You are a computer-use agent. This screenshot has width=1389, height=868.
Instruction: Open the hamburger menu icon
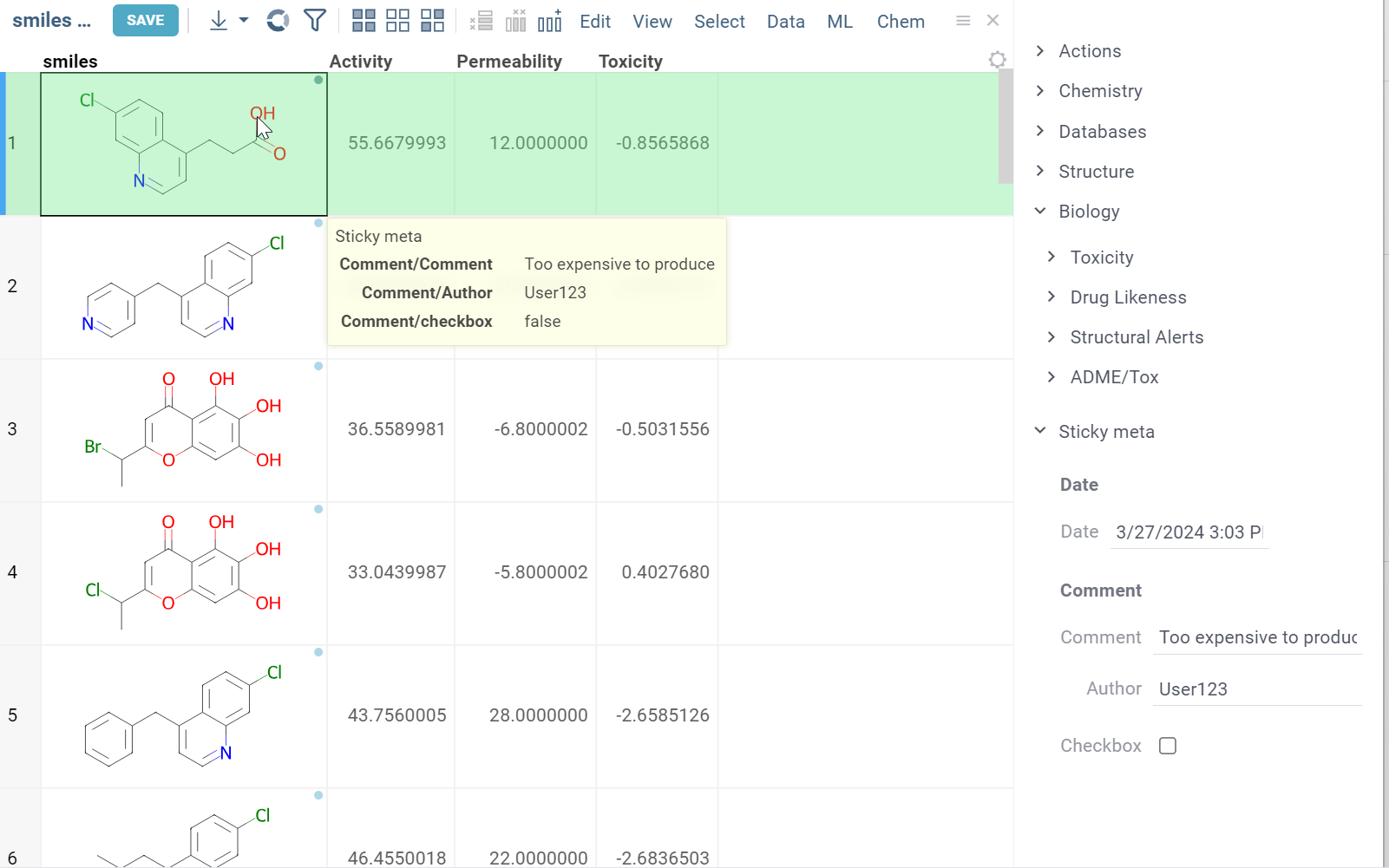click(x=962, y=21)
